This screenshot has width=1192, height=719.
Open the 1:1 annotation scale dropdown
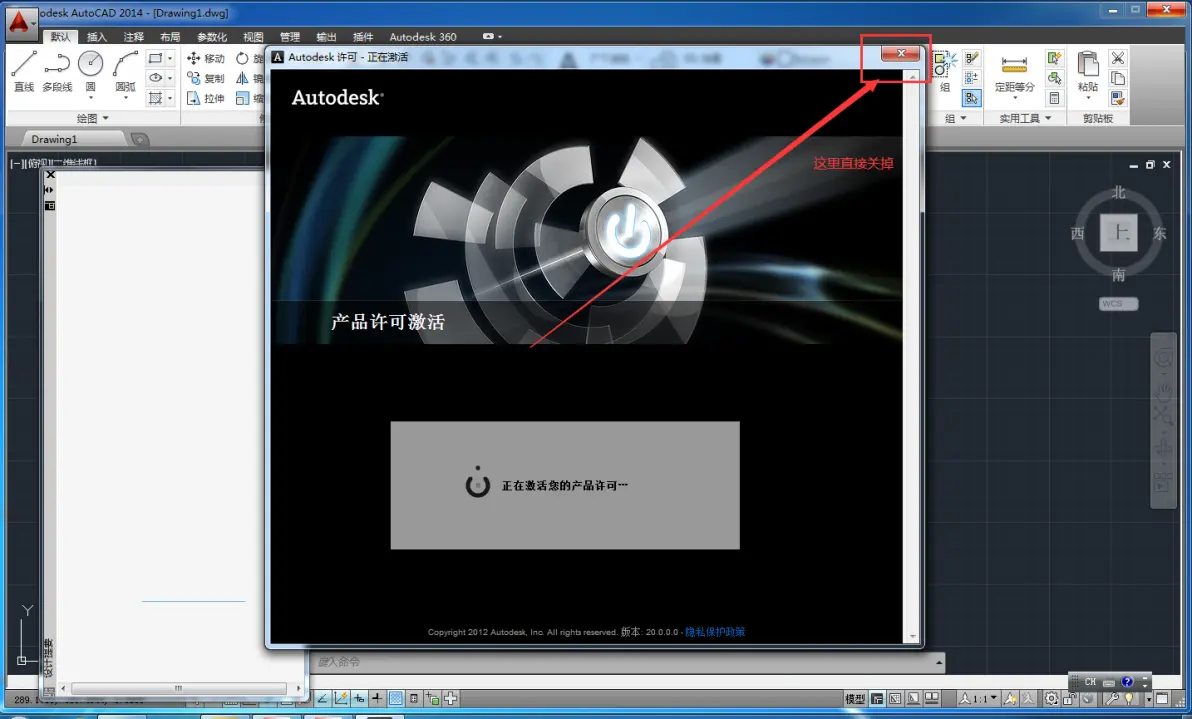pos(994,698)
